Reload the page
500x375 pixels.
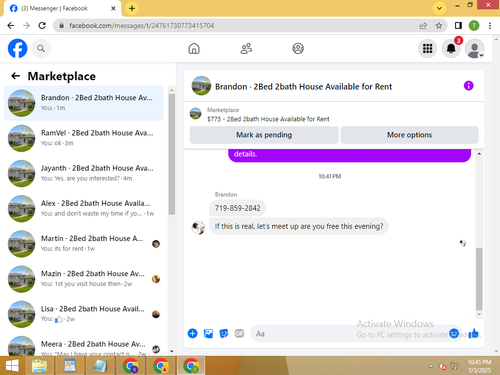(x=42, y=25)
